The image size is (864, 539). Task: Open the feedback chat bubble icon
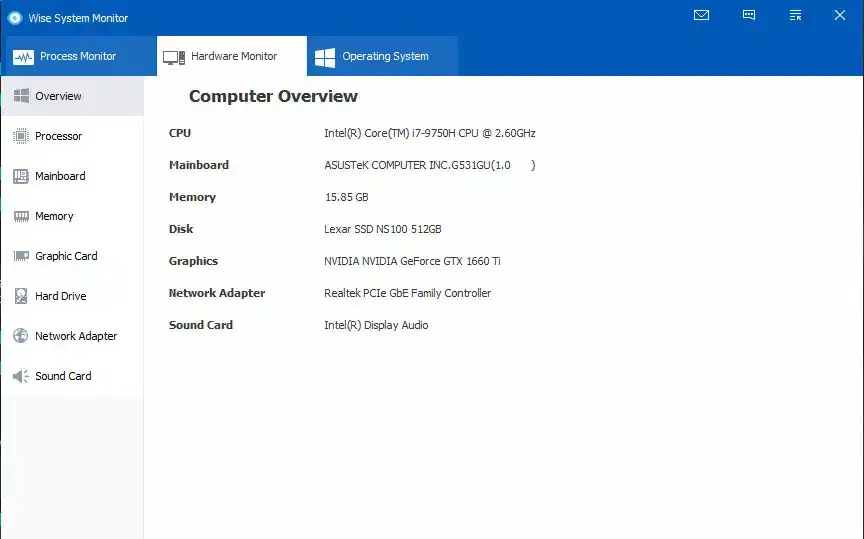(748, 15)
